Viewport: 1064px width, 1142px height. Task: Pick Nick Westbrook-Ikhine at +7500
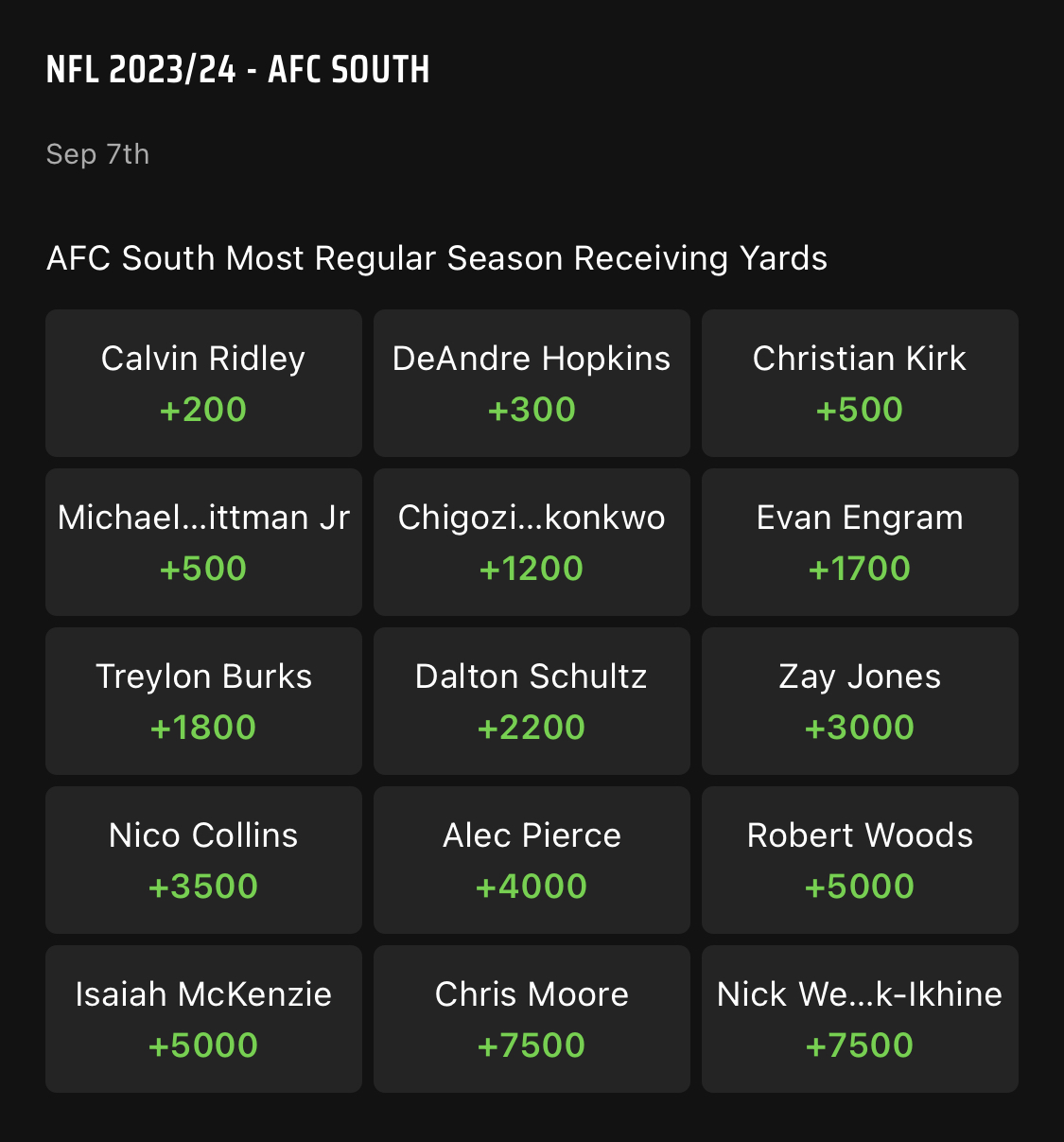point(860,1018)
